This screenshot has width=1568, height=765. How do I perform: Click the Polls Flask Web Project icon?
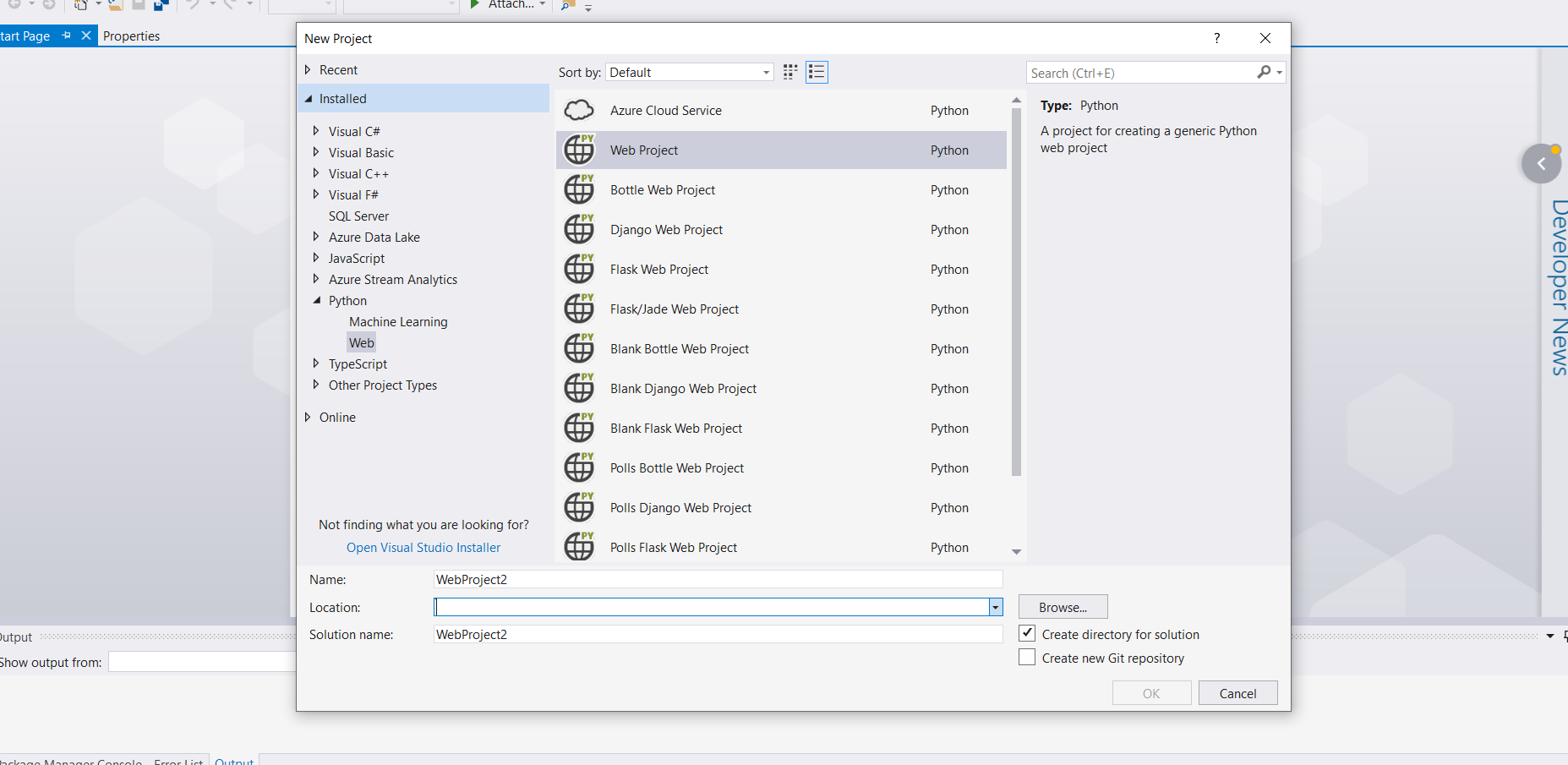click(x=579, y=546)
